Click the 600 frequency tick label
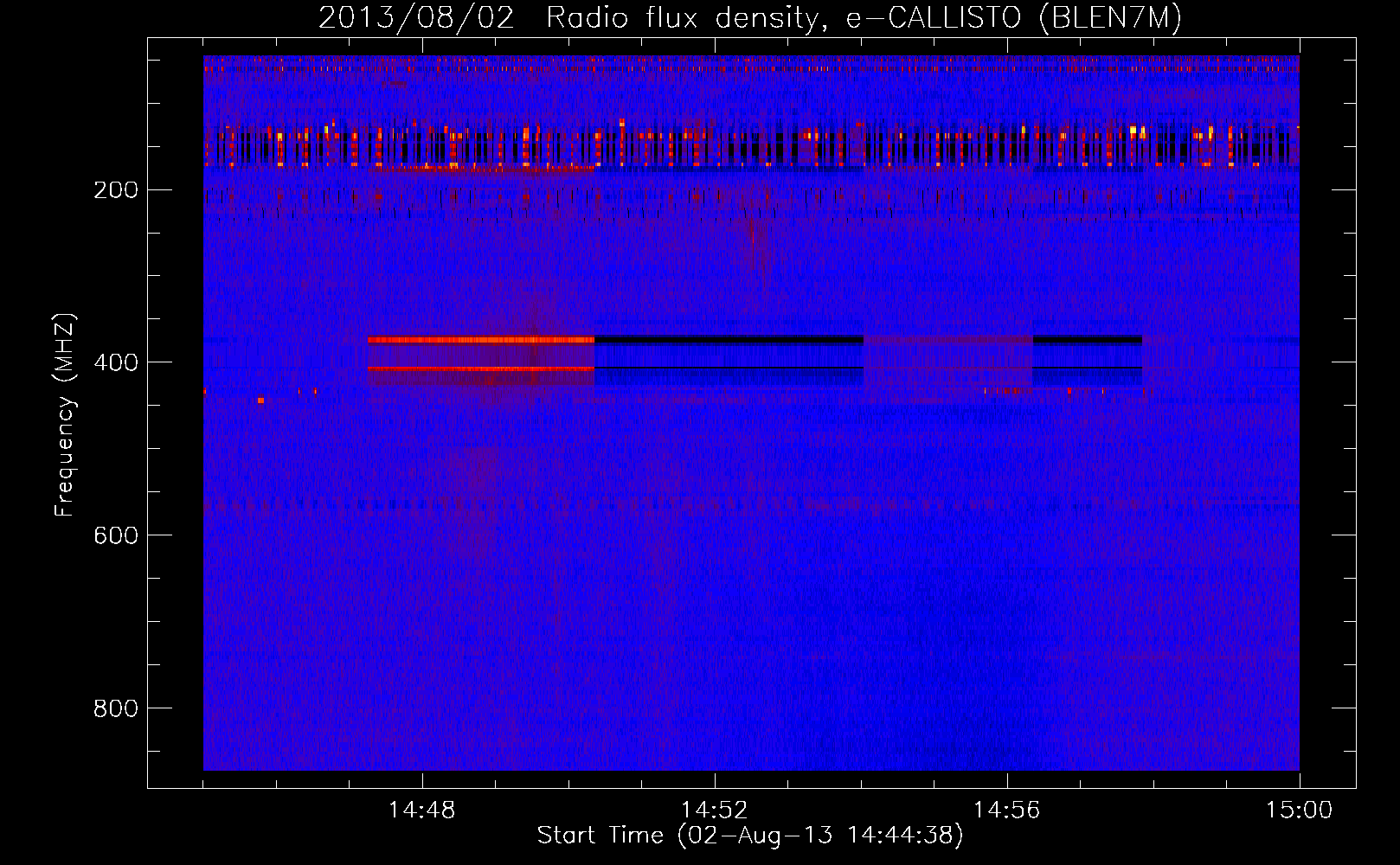Image resolution: width=1400 pixels, height=865 pixels. [x=116, y=535]
